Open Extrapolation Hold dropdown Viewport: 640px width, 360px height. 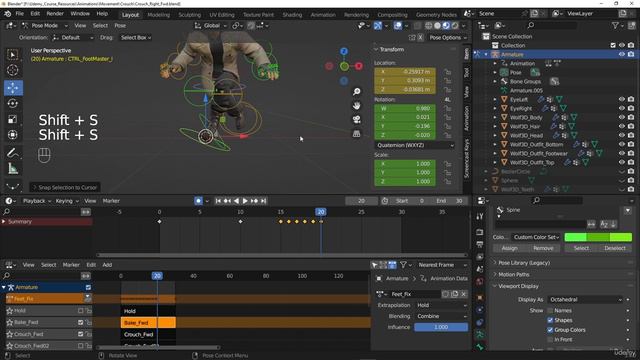click(x=441, y=305)
